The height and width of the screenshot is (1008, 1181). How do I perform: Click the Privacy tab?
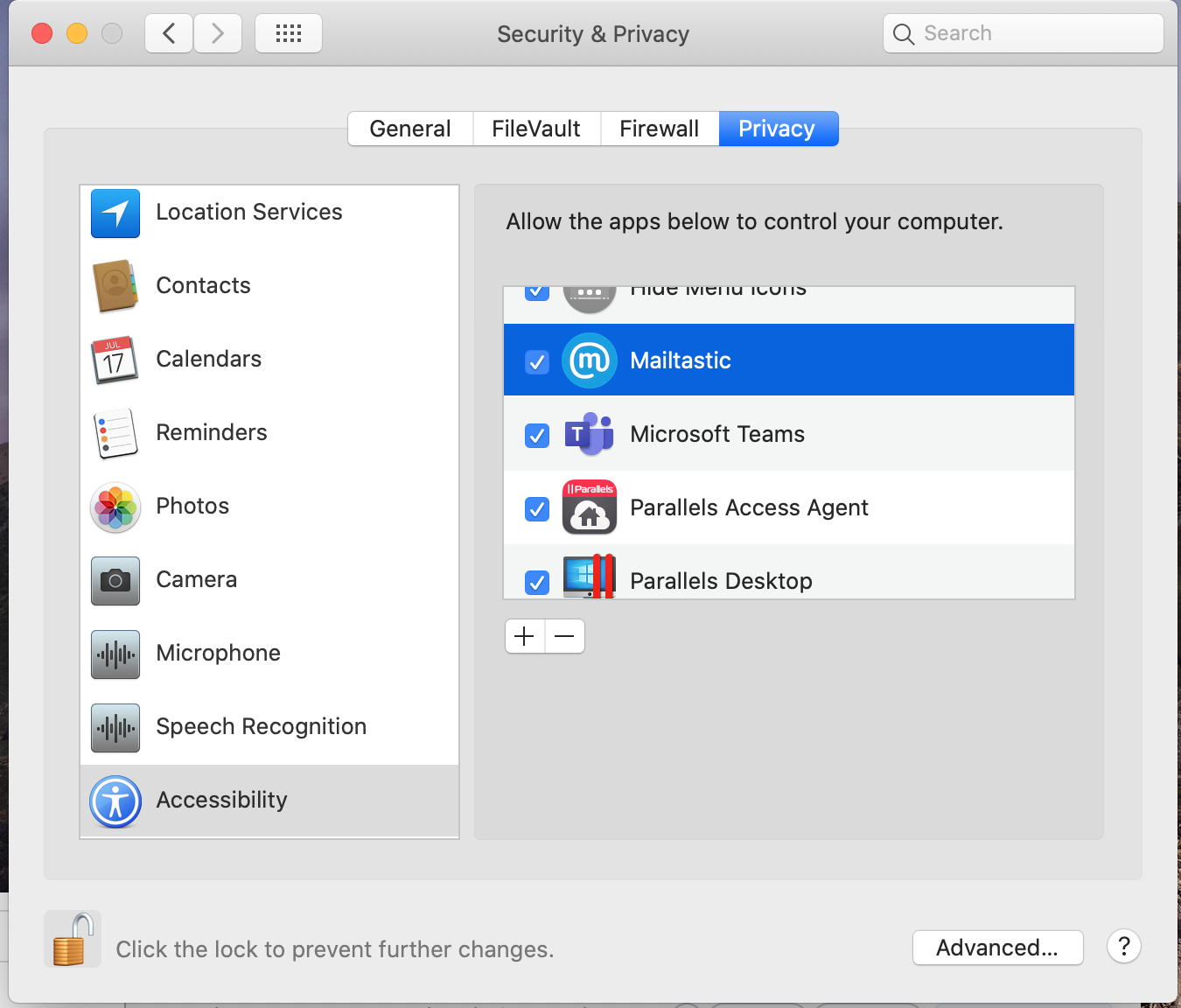point(778,129)
